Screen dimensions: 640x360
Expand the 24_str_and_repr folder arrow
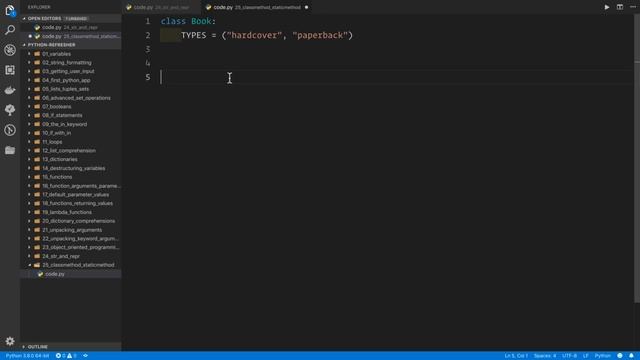click(x=29, y=256)
